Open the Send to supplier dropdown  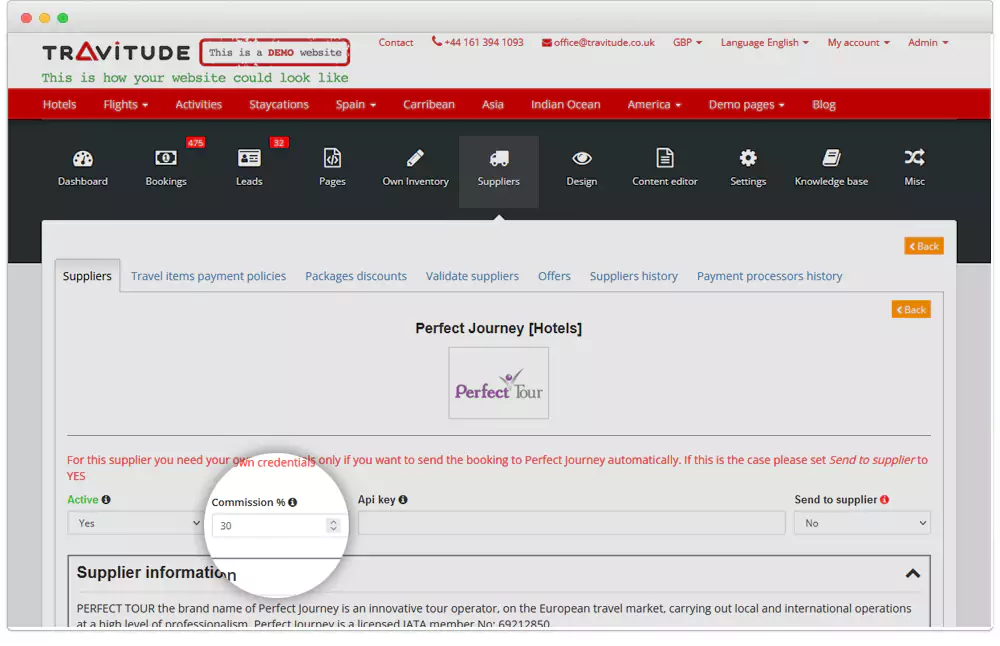pyautogui.click(x=862, y=522)
